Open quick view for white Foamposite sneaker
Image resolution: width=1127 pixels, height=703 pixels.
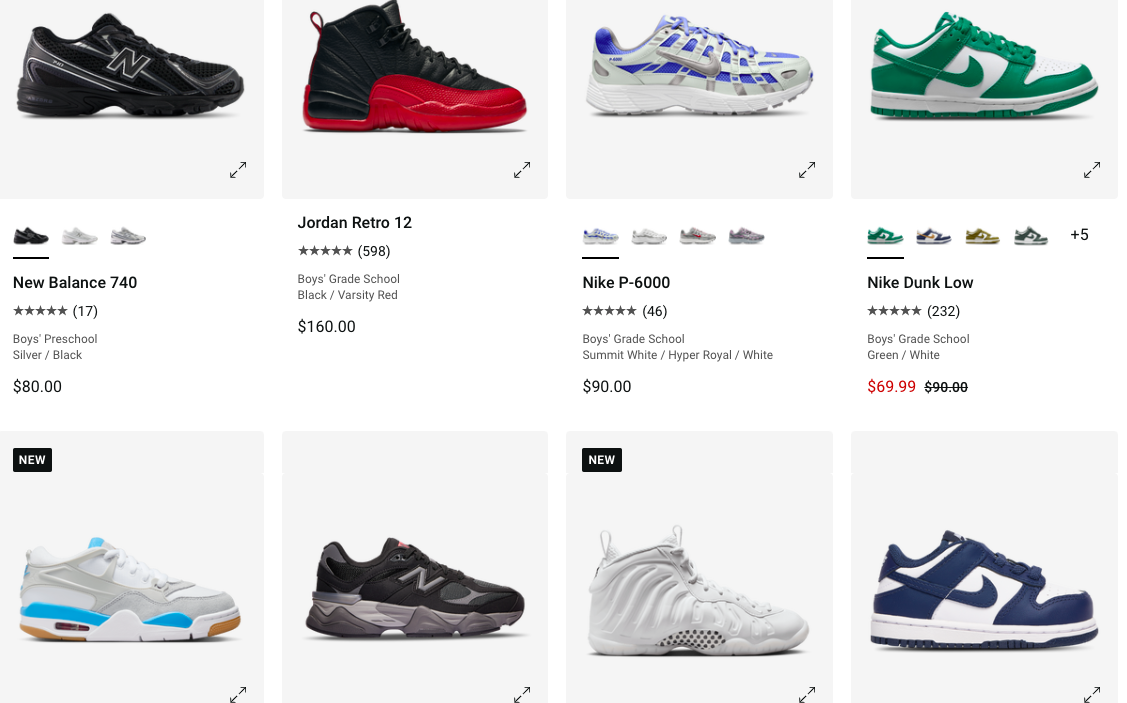[x=807, y=693]
